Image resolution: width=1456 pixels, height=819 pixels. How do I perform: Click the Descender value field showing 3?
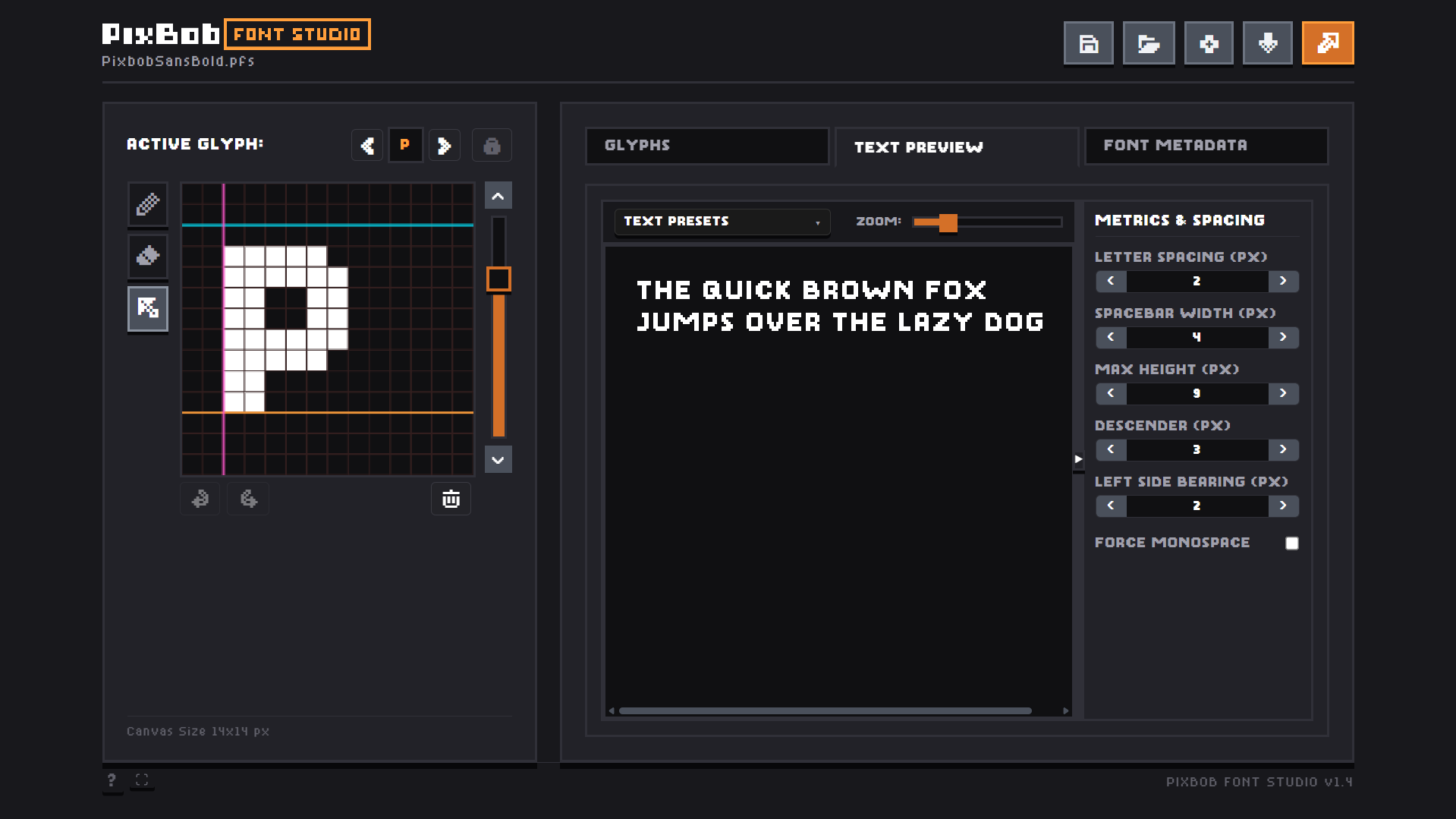pos(1197,449)
